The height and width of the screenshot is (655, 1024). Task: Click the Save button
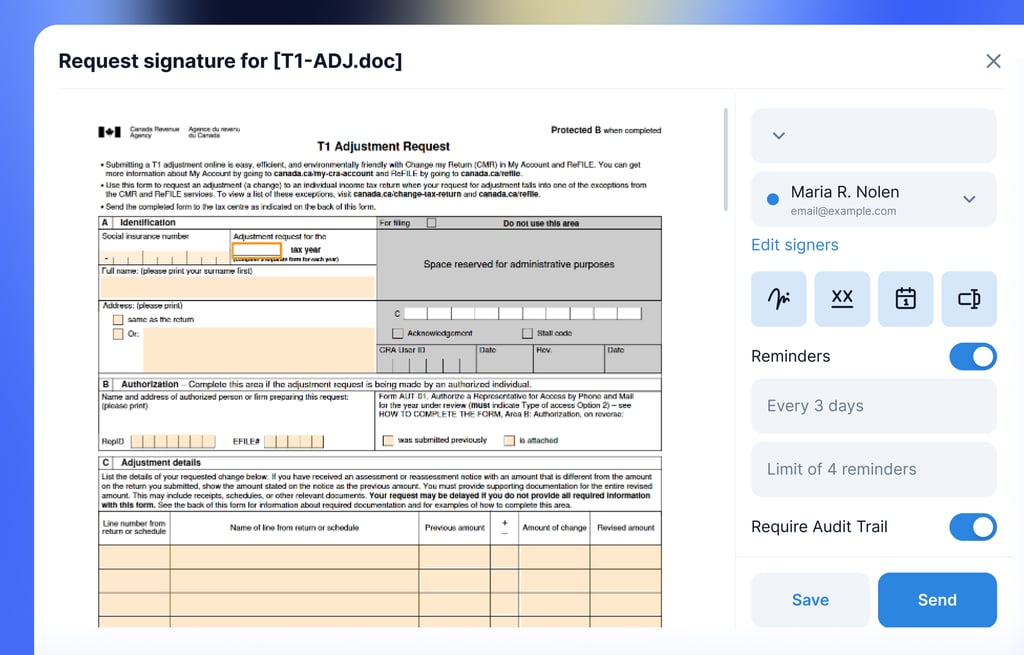click(810, 600)
